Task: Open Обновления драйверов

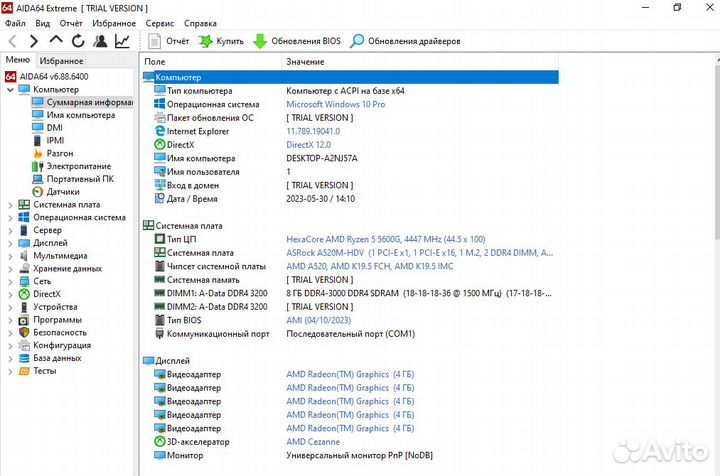Action: [x=405, y=41]
